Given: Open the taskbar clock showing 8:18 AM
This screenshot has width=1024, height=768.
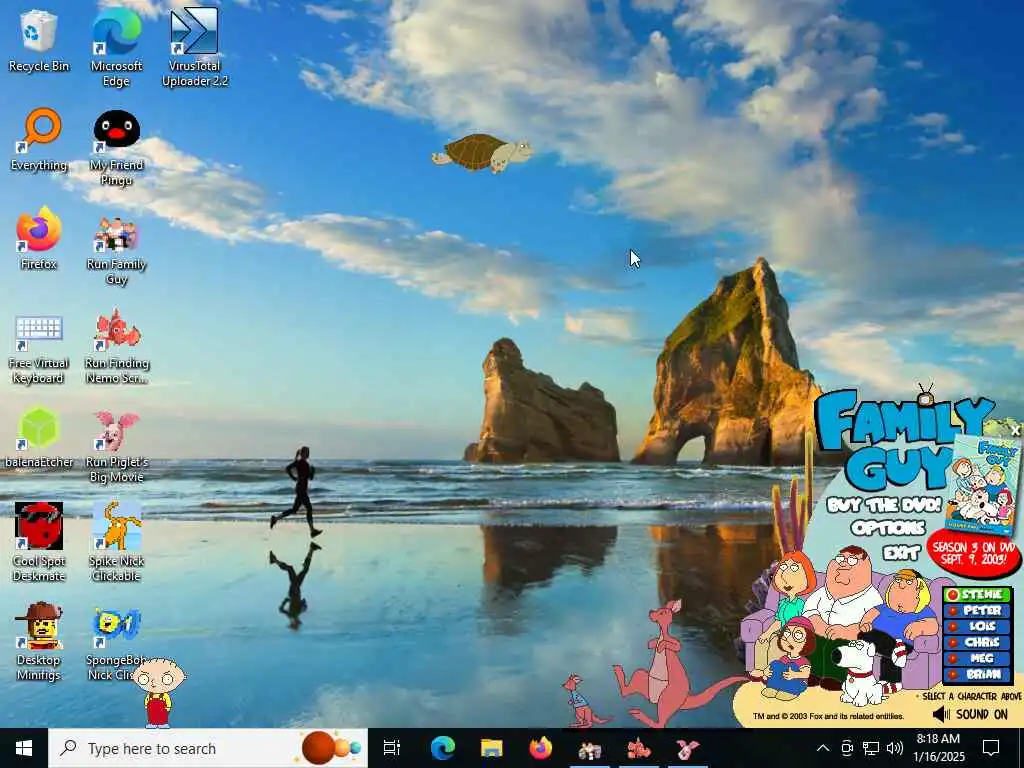Looking at the screenshot, I should (938, 748).
